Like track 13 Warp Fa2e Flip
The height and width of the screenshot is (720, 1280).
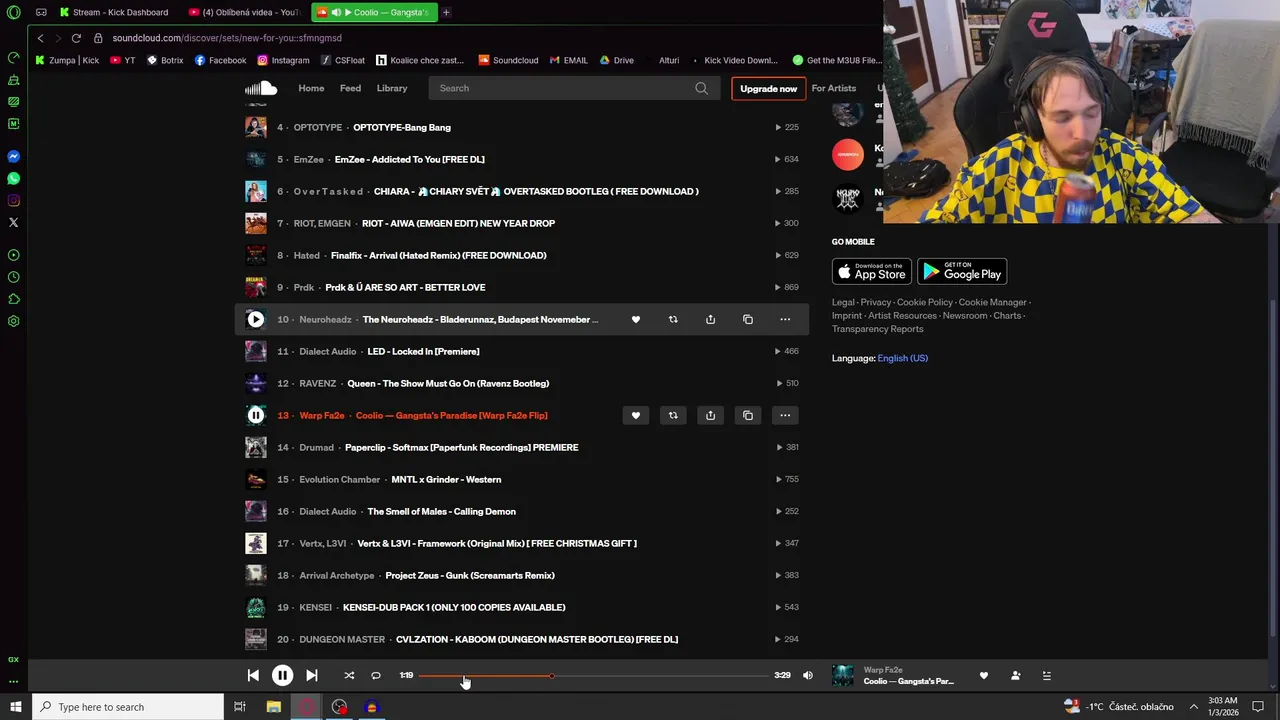pyautogui.click(x=636, y=416)
